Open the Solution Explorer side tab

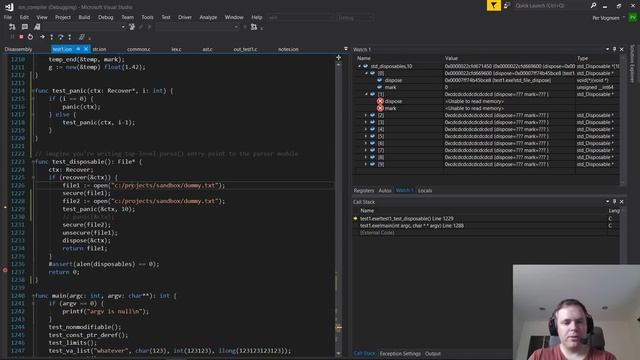click(x=633, y=64)
